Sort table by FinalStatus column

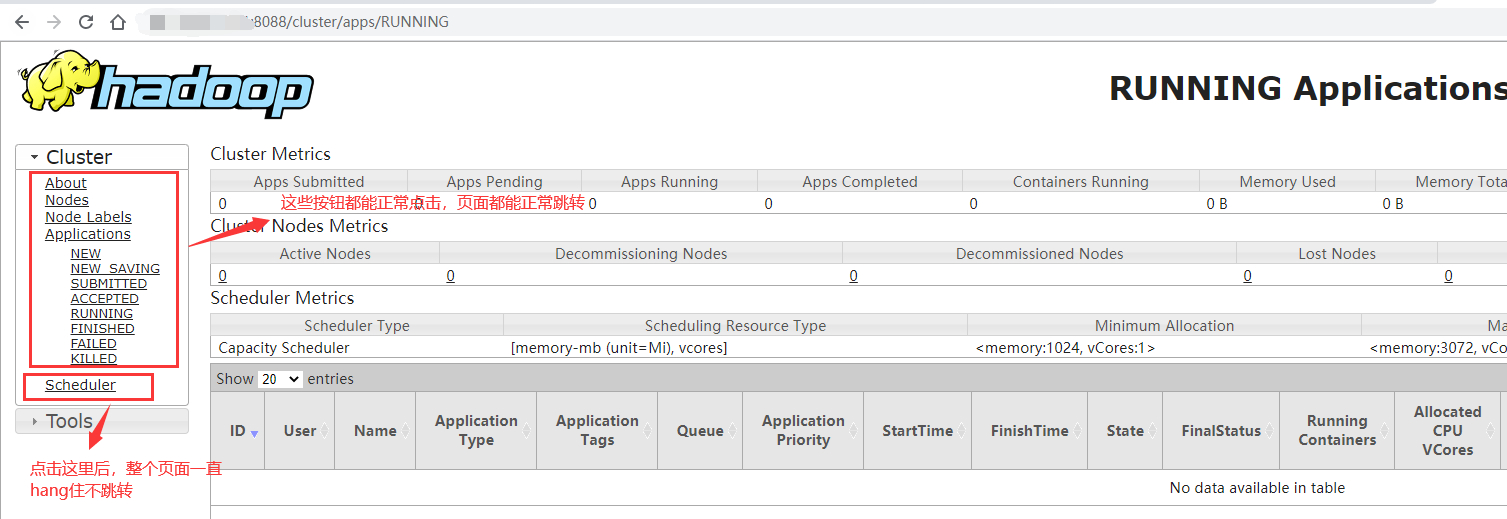1221,431
